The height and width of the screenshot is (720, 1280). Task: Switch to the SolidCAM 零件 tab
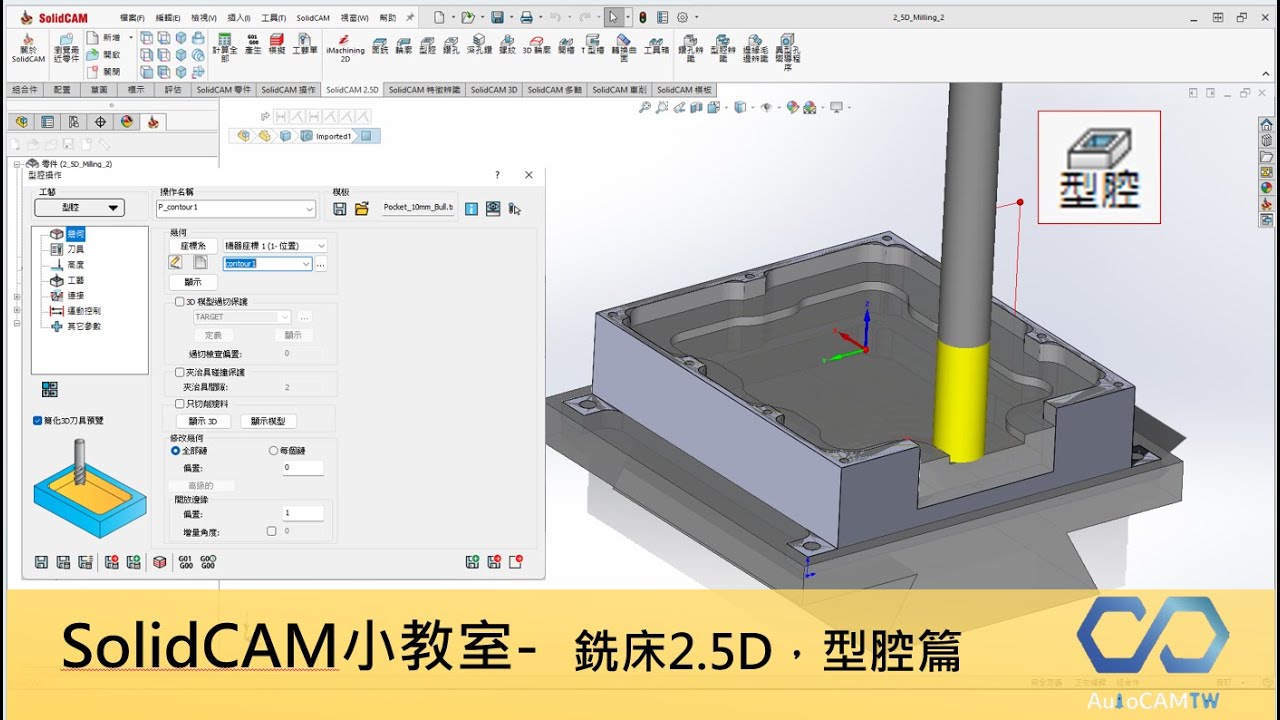coord(224,89)
